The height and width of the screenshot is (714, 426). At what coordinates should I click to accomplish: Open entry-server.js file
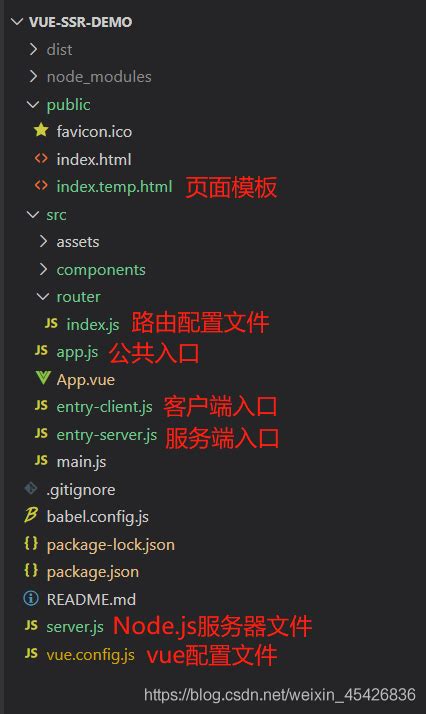click(106, 434)
